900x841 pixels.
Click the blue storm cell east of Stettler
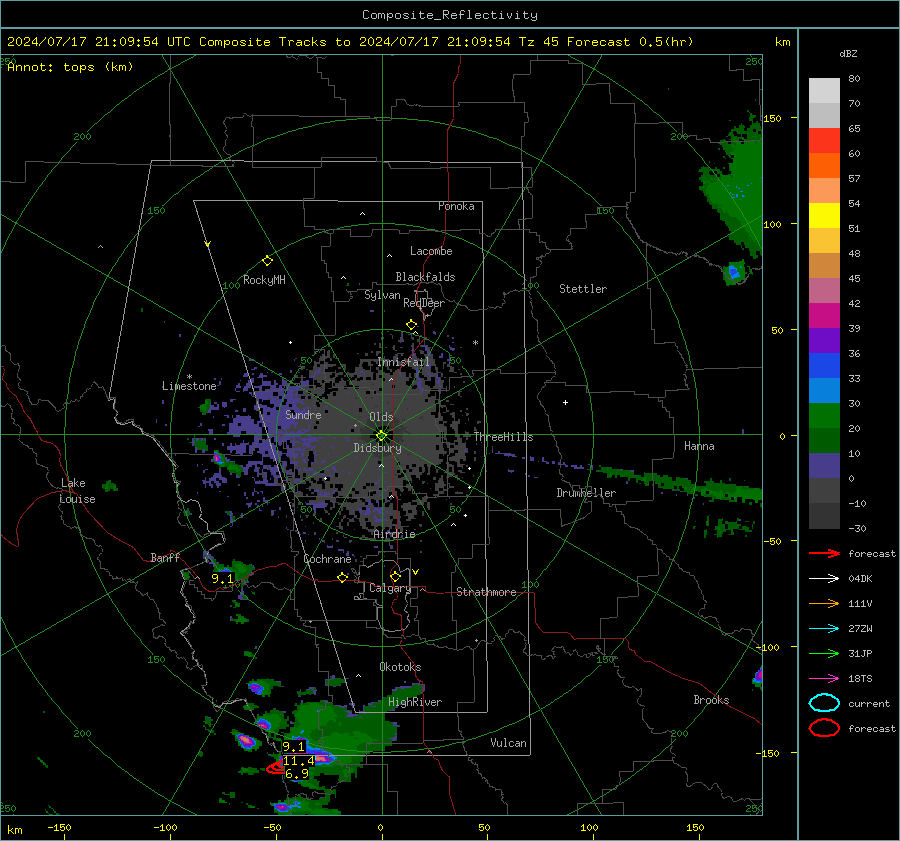pos(734,272)
